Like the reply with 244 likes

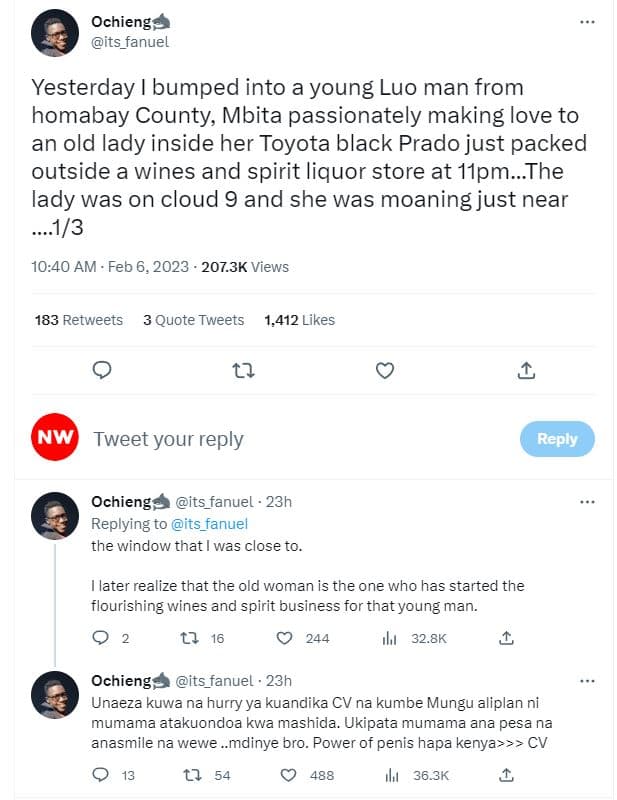284,637
